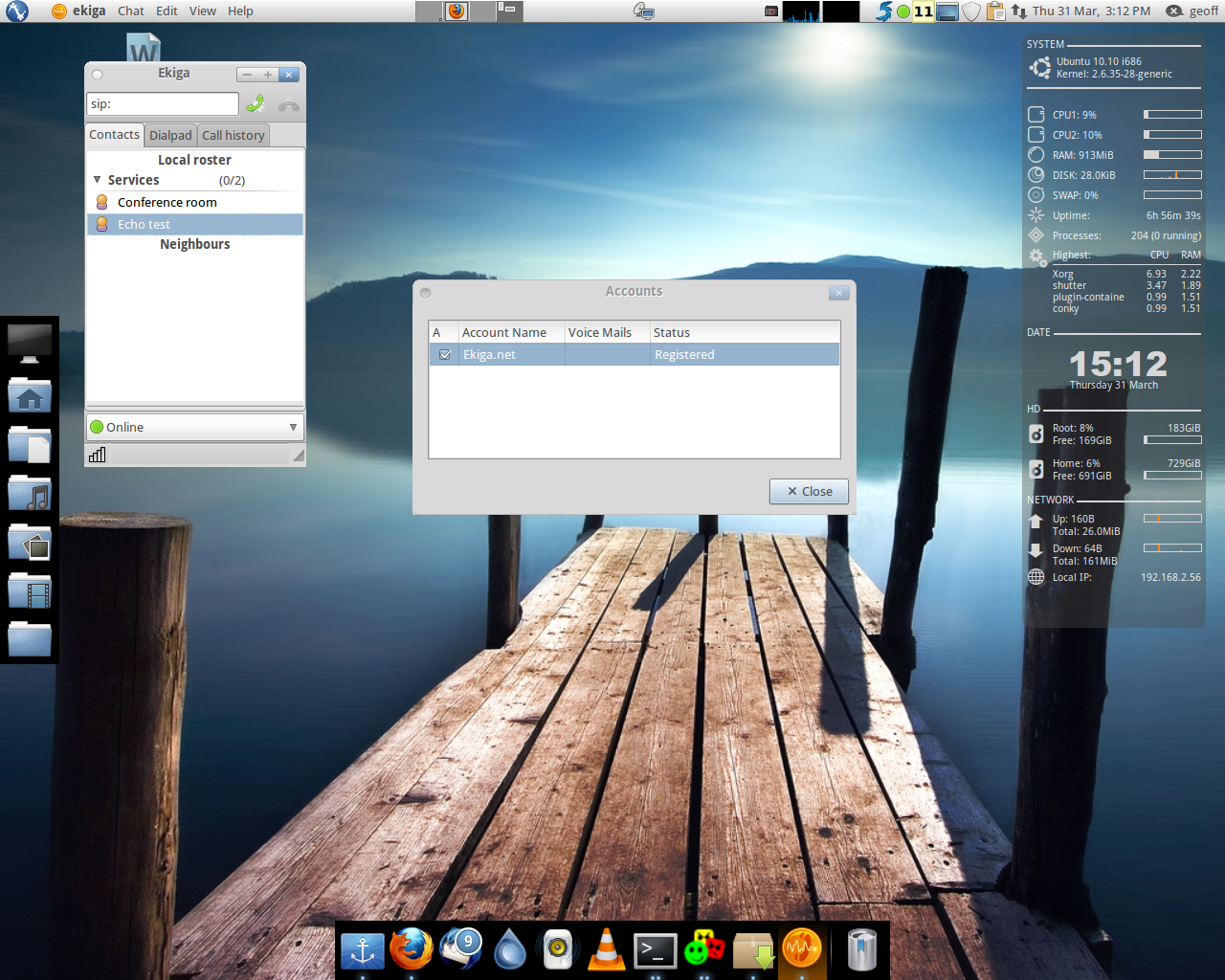The height and width of the screenshot is (980, 1225).
Task: Open the Terminal icon in the dock
Action: pos(656,950)
